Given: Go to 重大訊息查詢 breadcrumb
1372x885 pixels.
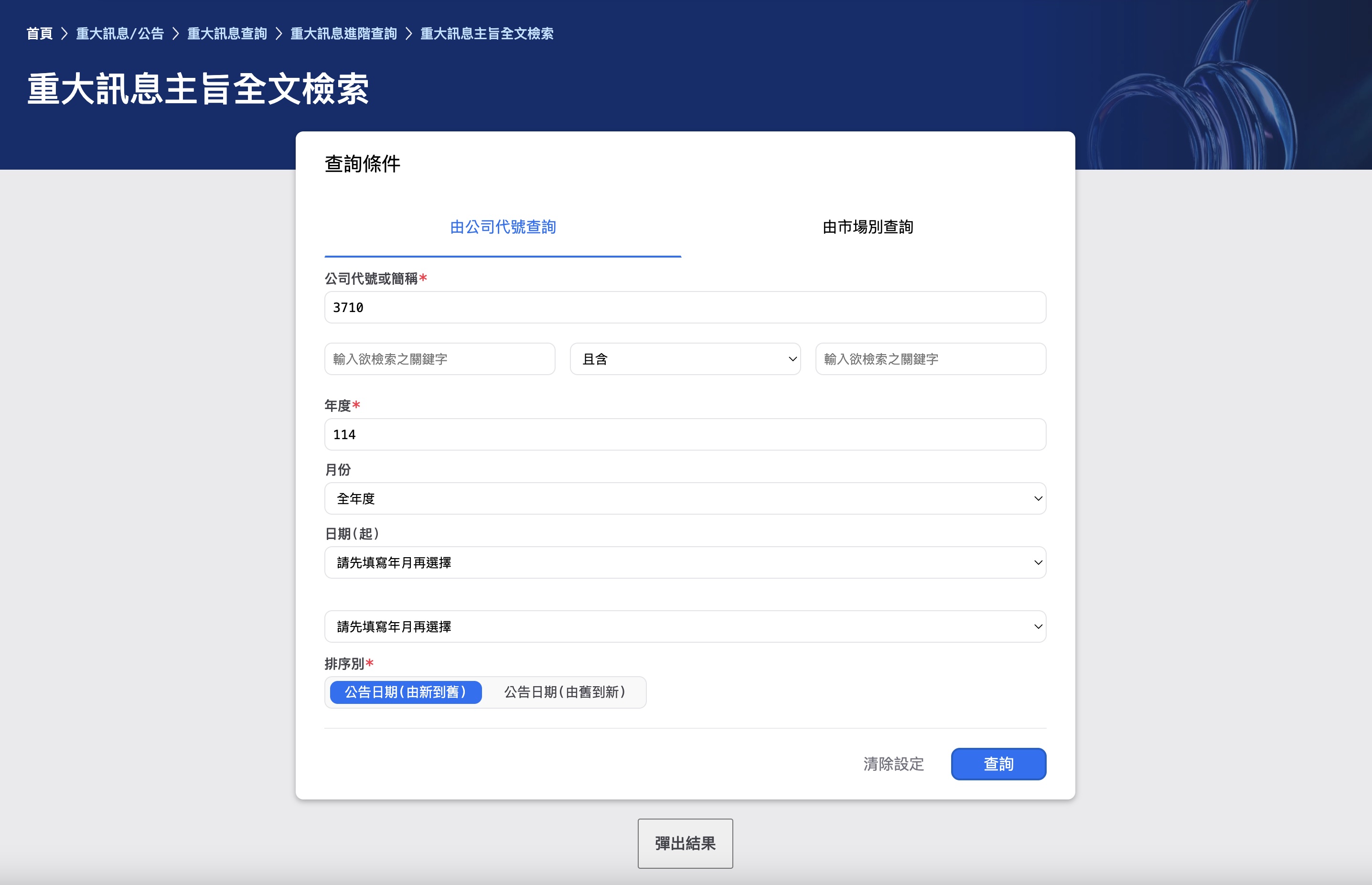Looking at the screenshot, I should click(227, 34).
